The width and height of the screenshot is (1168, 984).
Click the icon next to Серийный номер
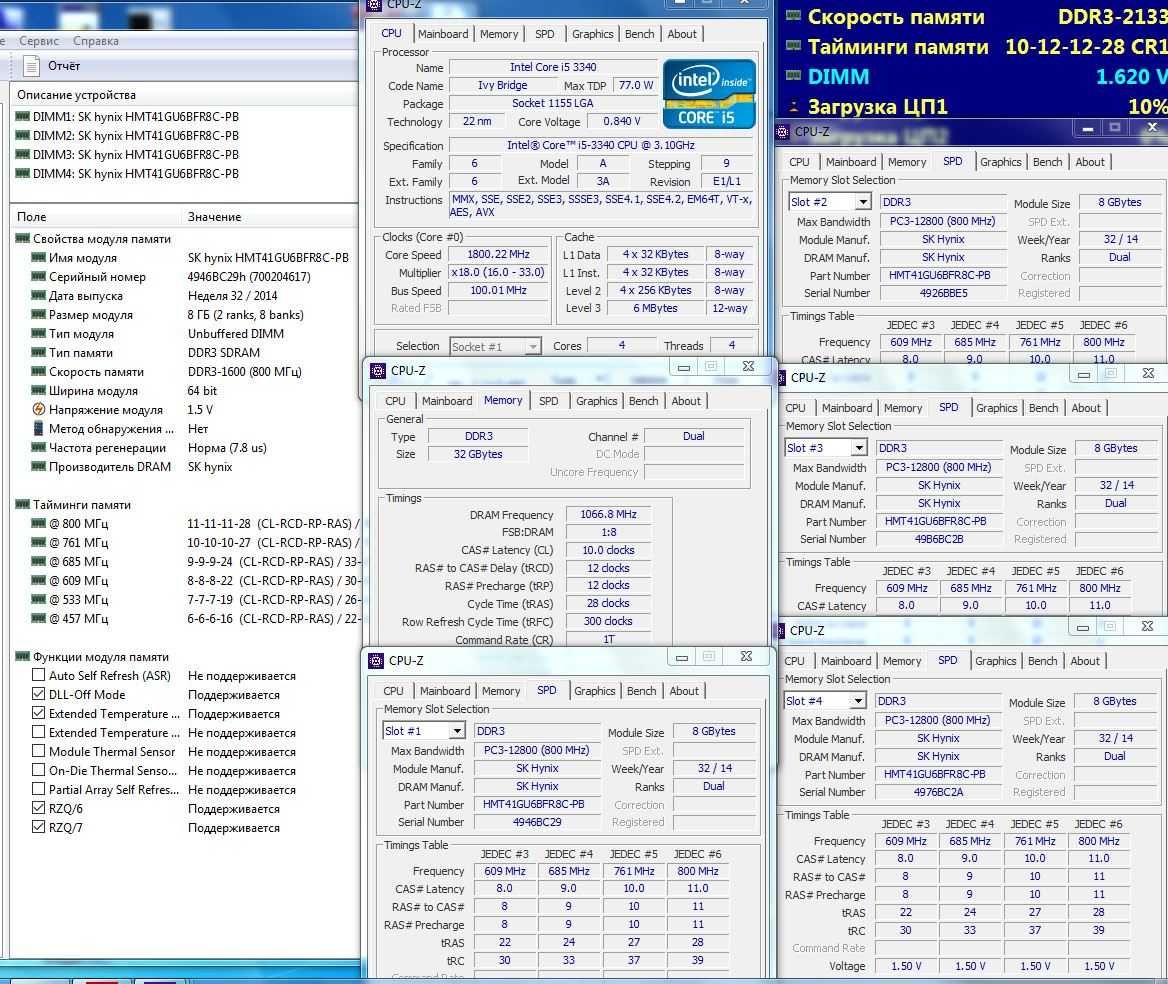(x=39, y=276)
